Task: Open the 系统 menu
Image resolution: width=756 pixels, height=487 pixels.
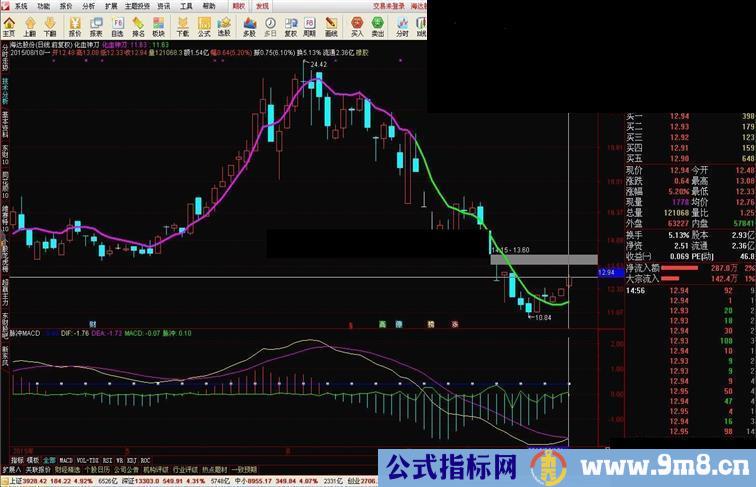Action: (21, 5)
